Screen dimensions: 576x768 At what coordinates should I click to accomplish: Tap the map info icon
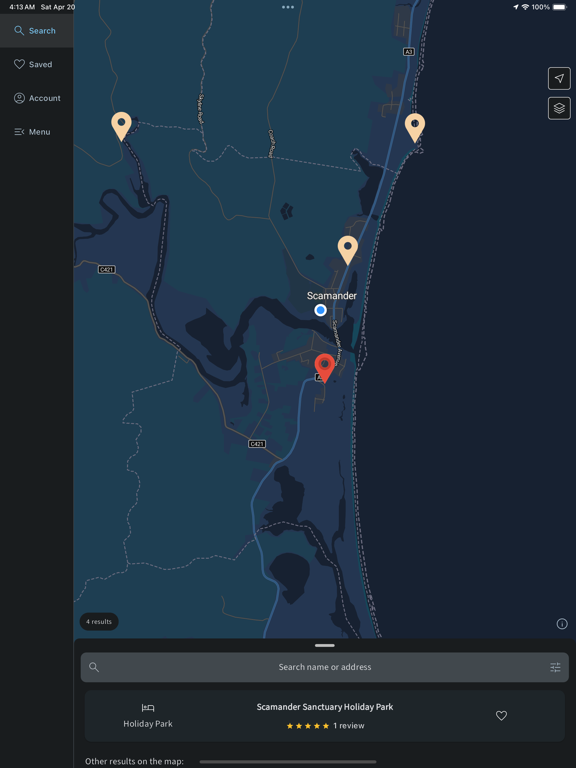tap(562, 624)
